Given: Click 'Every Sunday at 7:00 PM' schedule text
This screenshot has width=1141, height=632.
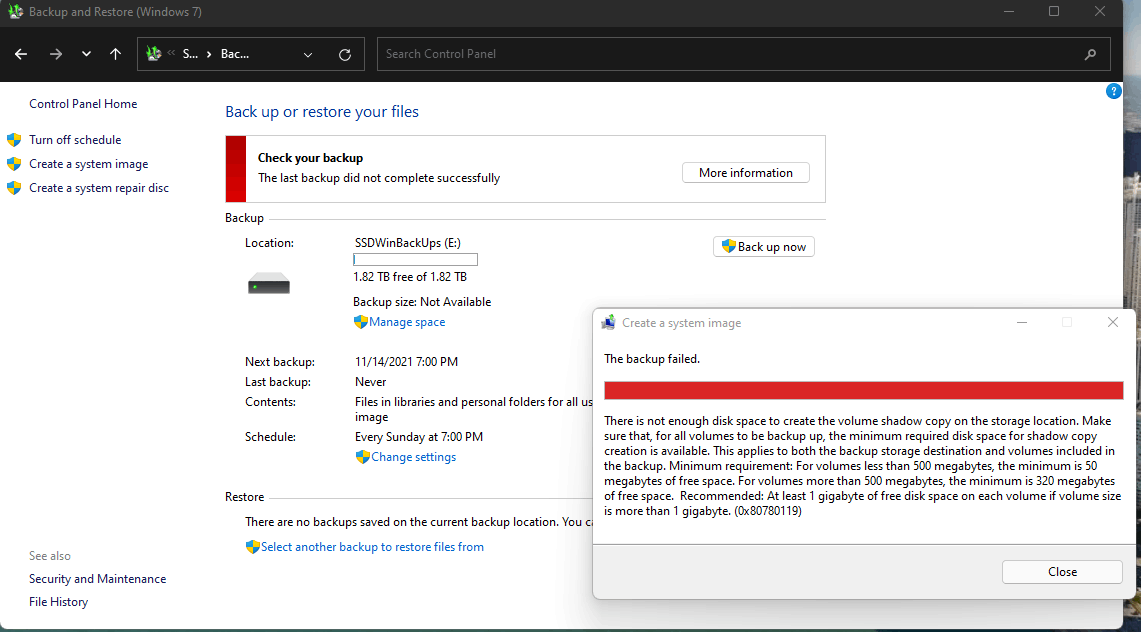Looking at the screenshot, I should 418,437.
